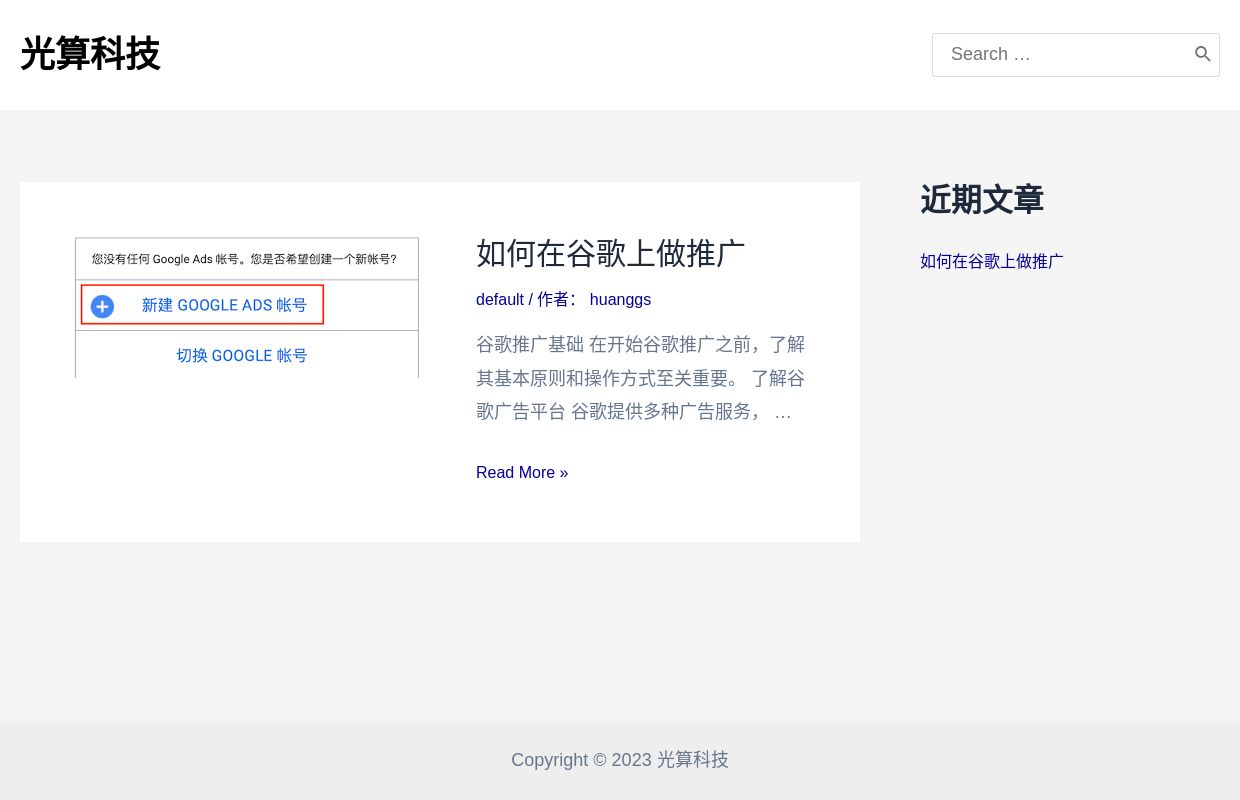The image size is (1240, 800).
Task: Click 切换 GOOGLE 帐号 in the featured image
Action: pos(242,356)
